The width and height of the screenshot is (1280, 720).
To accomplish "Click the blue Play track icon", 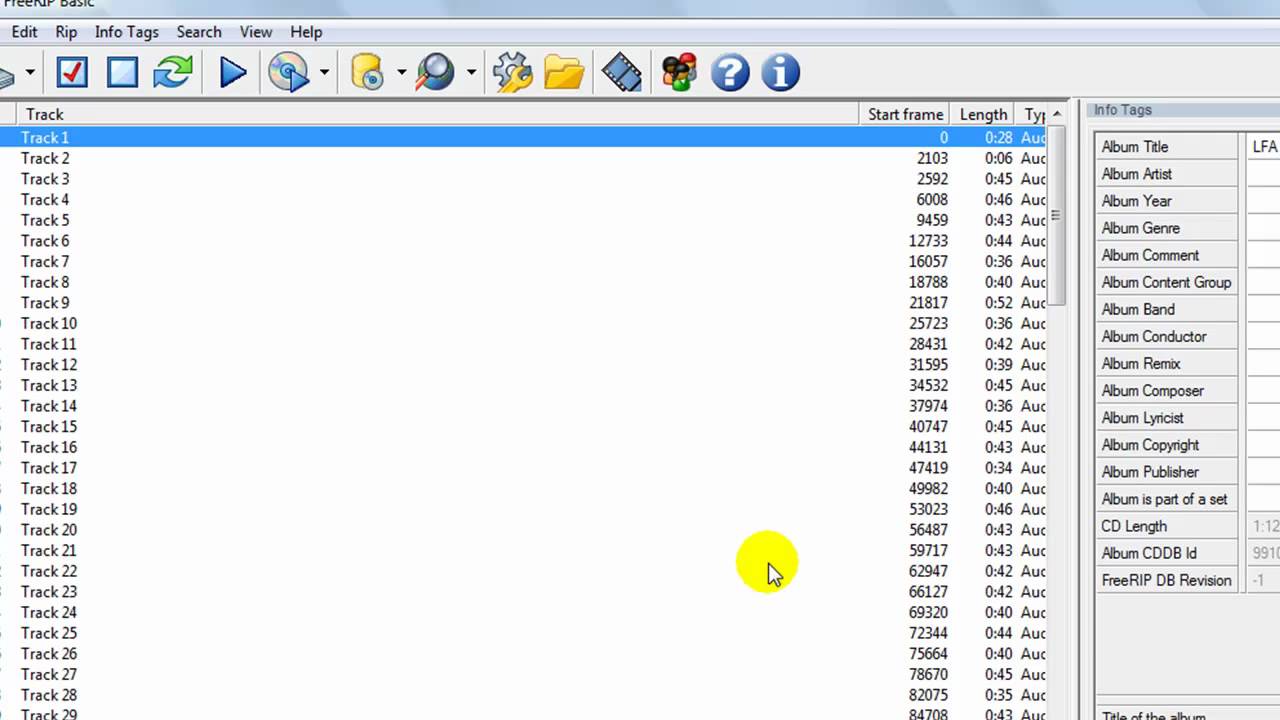I will 232,72.
